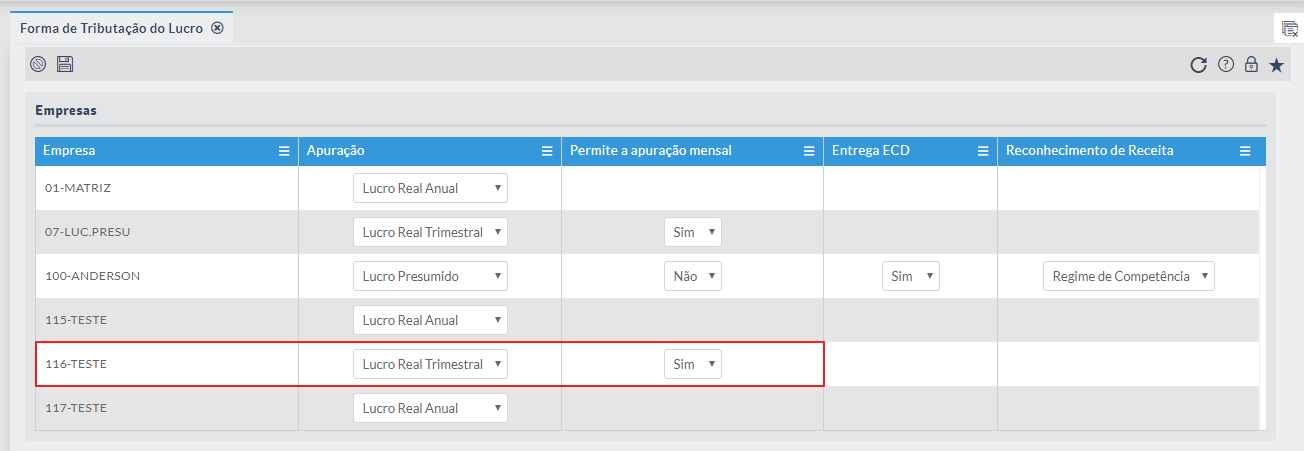Open help with the question mark icon
This screenshot has height=451, width=1304.
coord(1225,65)
